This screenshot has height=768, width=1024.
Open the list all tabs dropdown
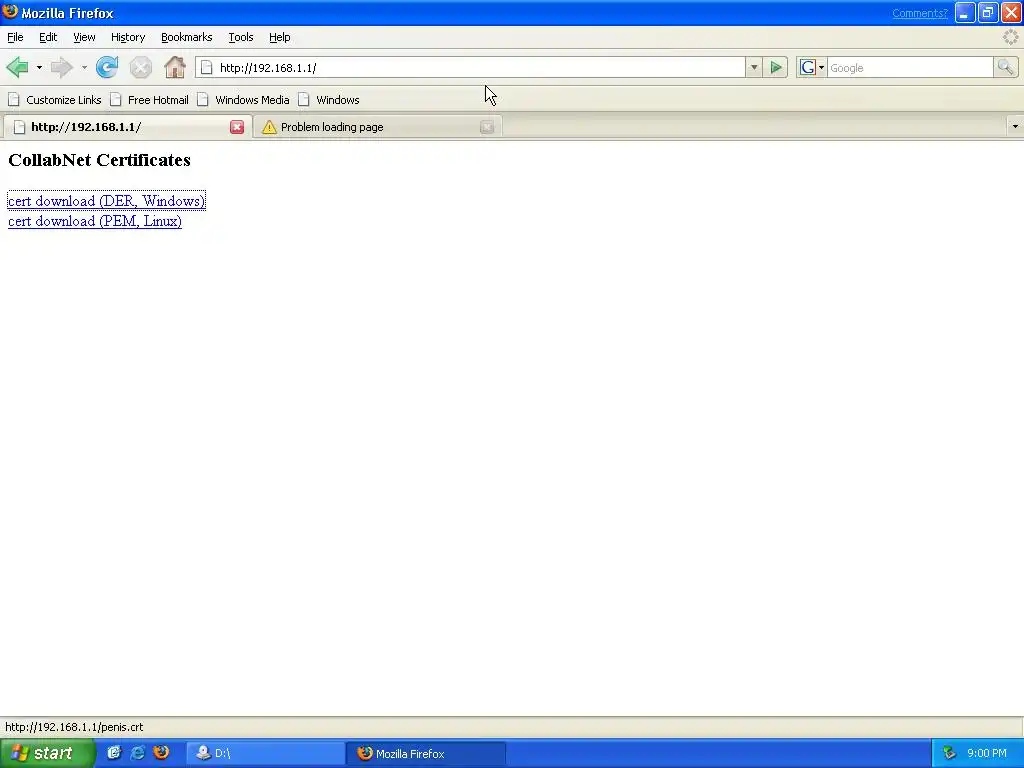pos(1015,127)
